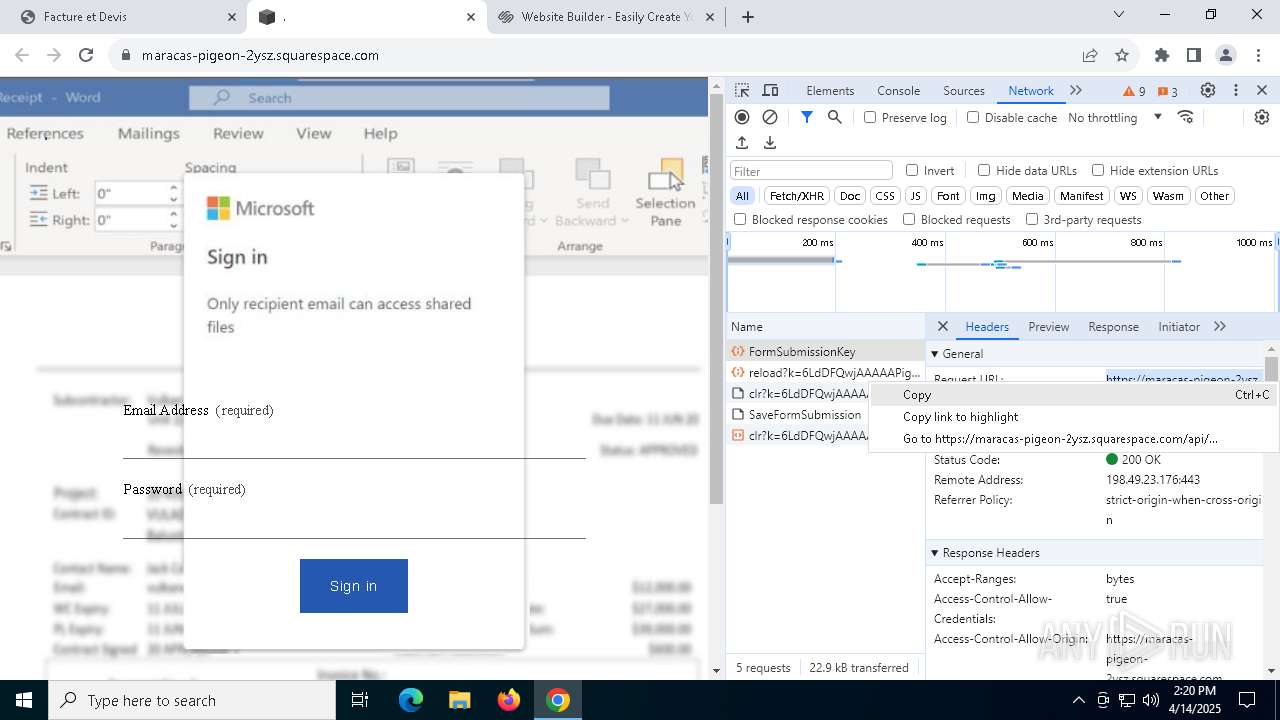This screenshot has width=1280, height=720.
Task: Open Chrome tab search dropdown
Action: click(1119, 15)
